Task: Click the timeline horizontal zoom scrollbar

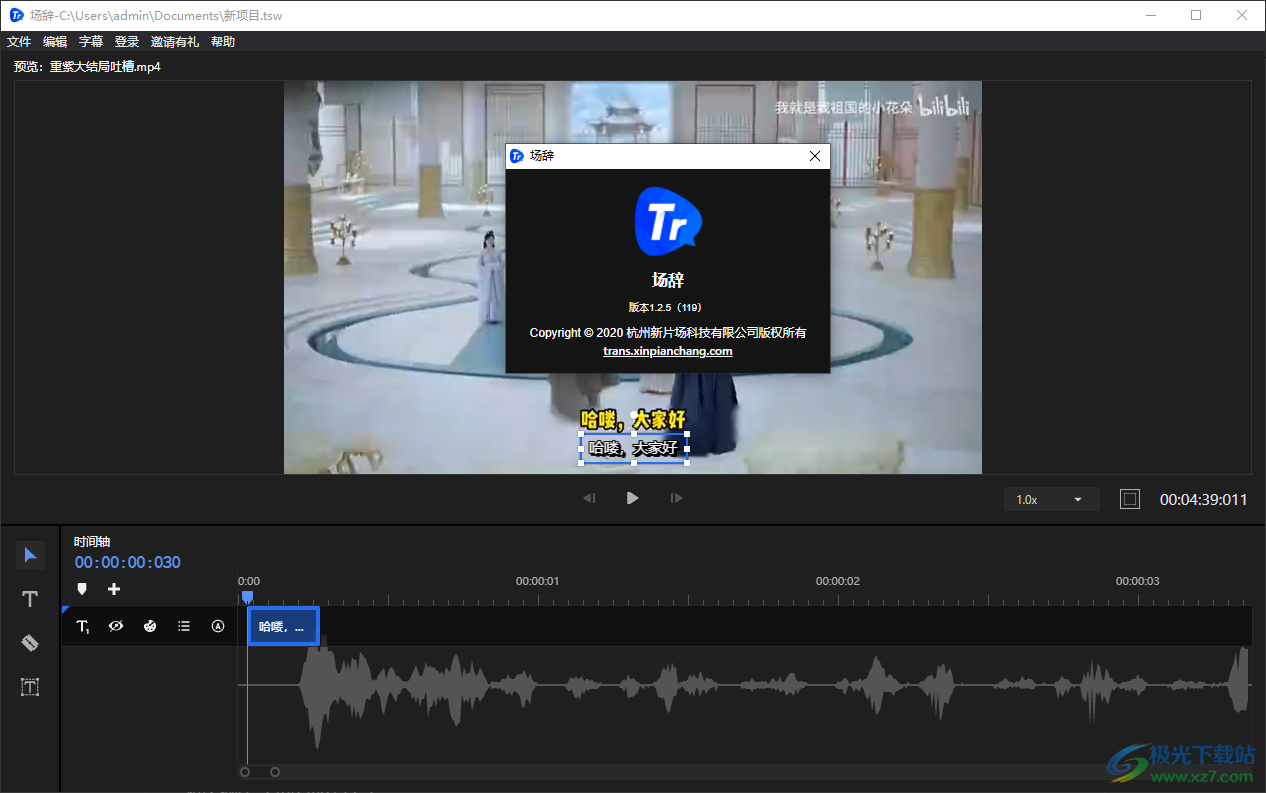Action: [260, 772]
